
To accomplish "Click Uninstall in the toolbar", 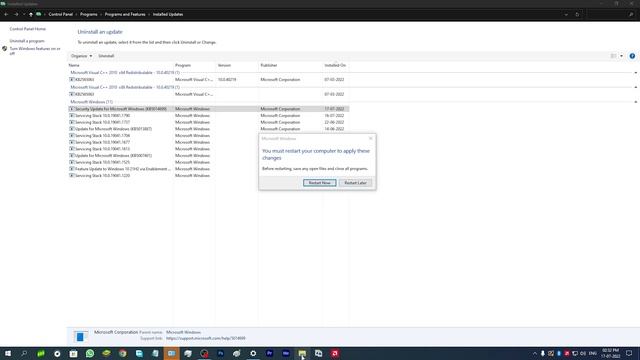I will pos(106,56).
